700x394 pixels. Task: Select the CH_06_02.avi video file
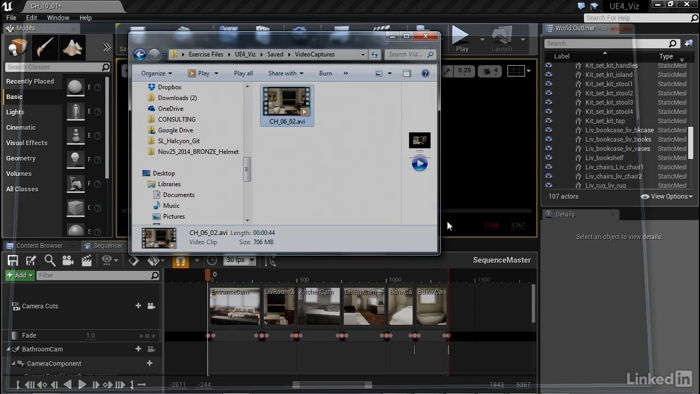click(287, 106)
